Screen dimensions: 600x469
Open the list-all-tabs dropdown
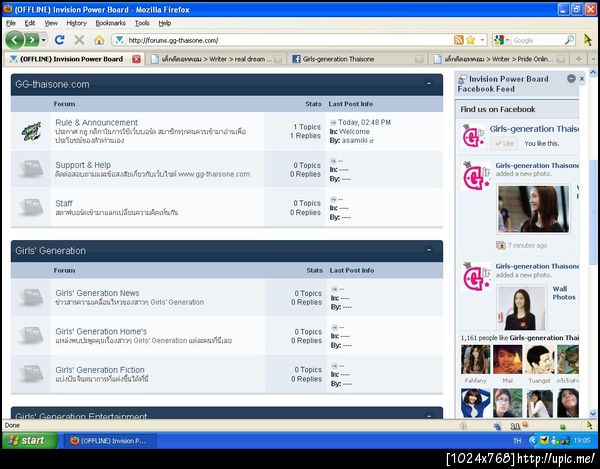pyautogui.click(x=593, y=59)
